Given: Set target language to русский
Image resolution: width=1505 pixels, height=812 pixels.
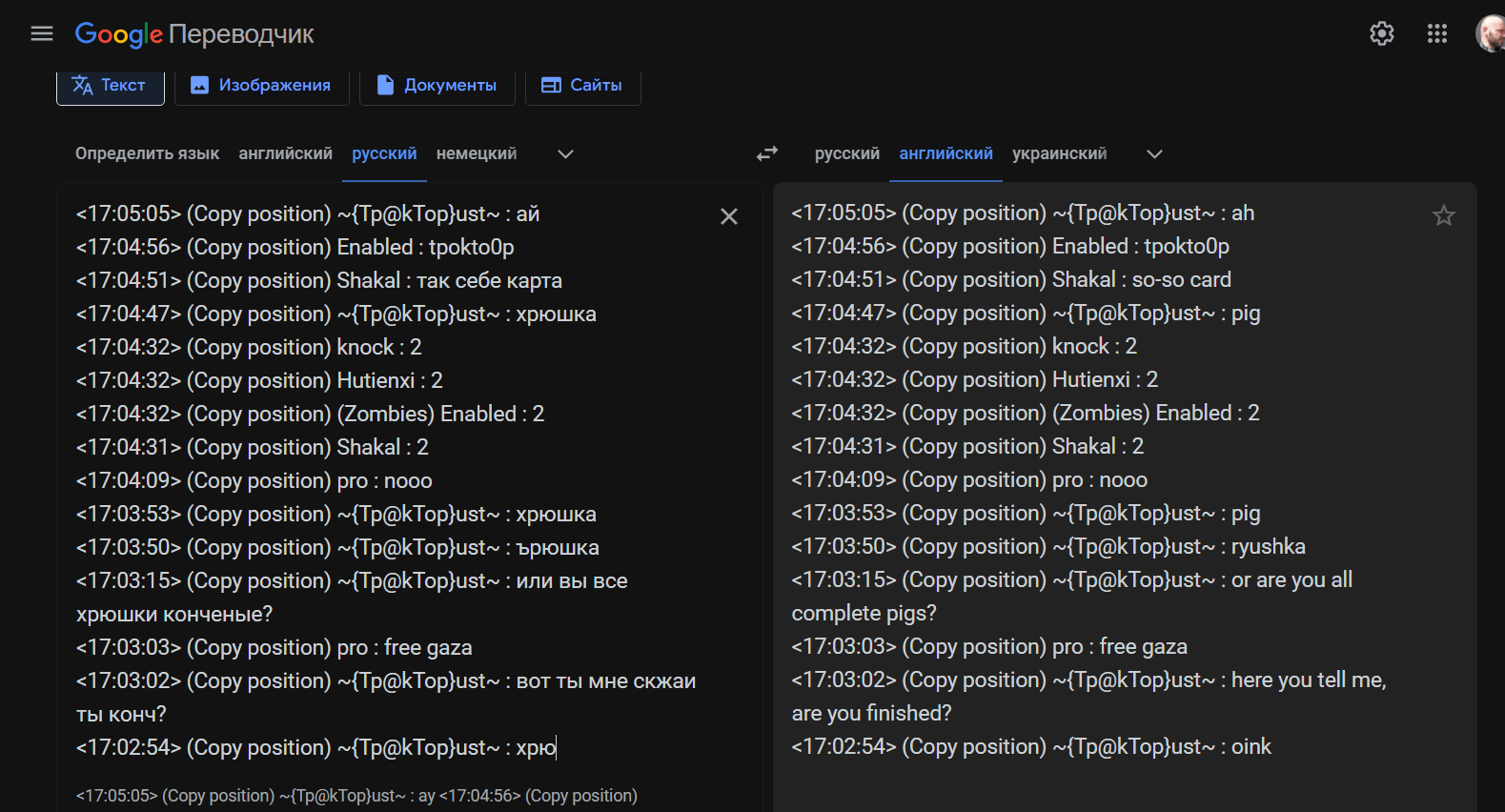Looking at the screenshot, I should point(846,153).
